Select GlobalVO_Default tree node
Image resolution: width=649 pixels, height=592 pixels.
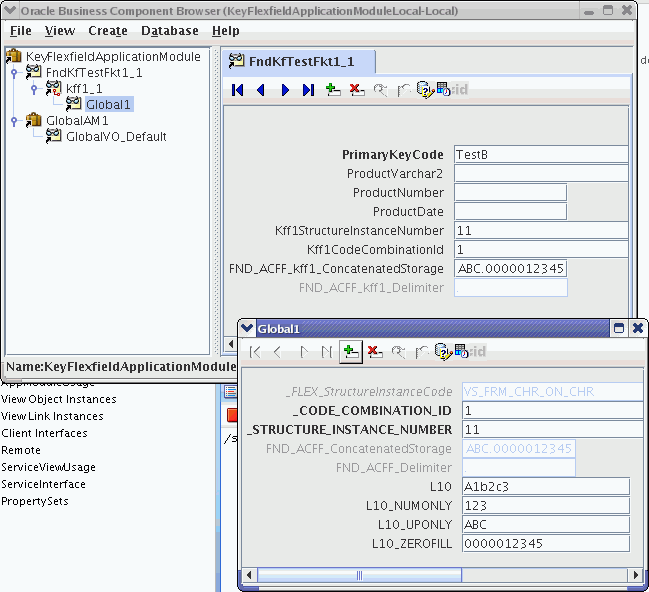point(116,137)
